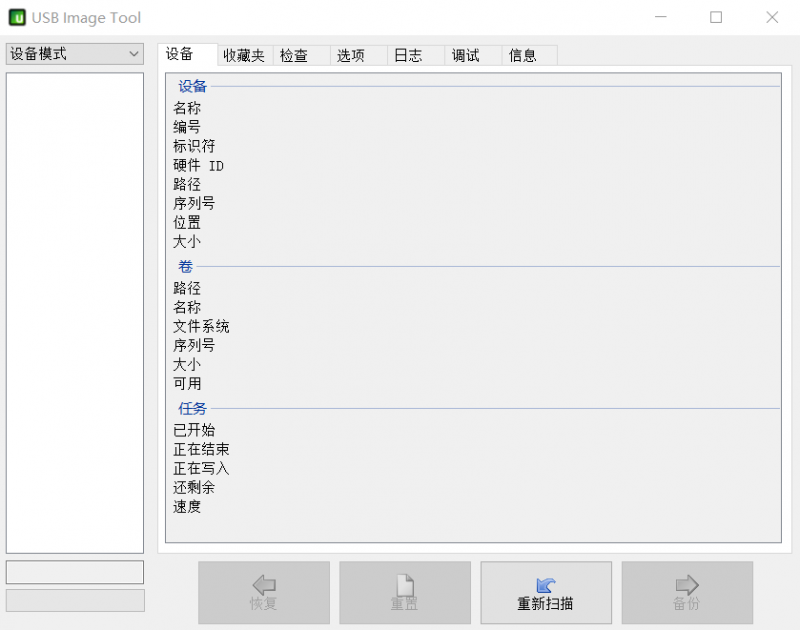Screen dimensions: 800x630
Task: Click the 备份 button
Action: (686, 592)
